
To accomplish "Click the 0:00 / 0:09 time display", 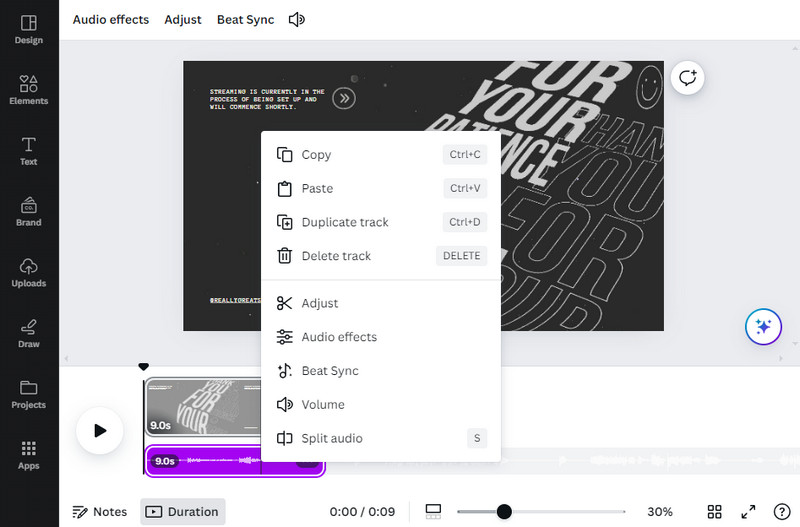I will tap(362, 512).
